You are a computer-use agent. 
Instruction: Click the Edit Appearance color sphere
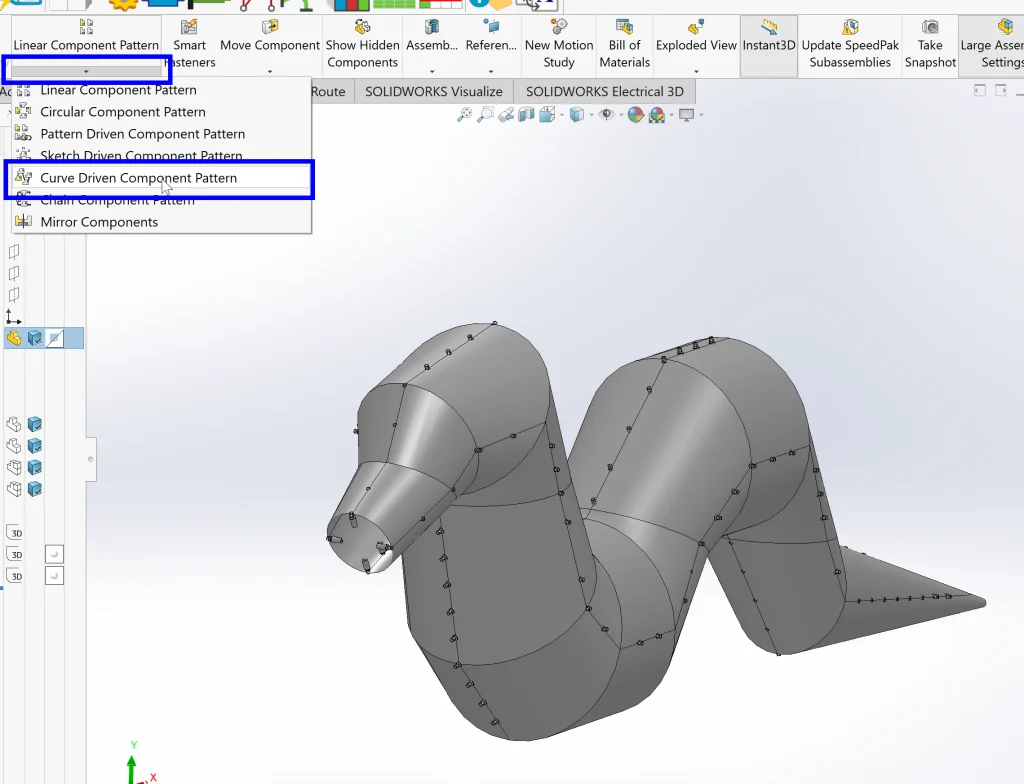click(634, 115)
